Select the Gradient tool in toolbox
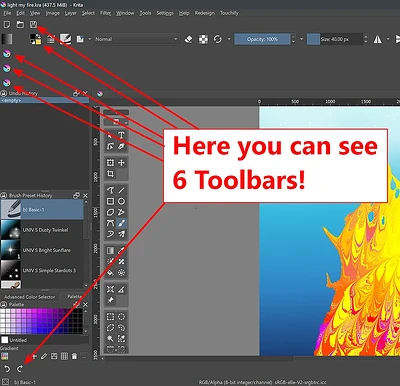Image resolution: width=400 pixels, height=386 pixels. pyautogui.click(x=110, y=251)
